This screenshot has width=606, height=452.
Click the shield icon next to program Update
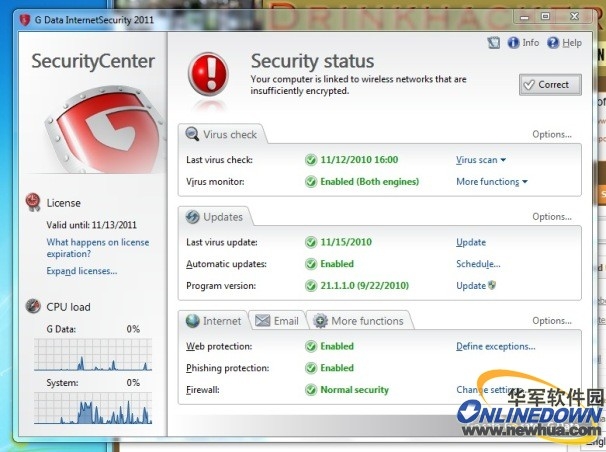click(492, 285)
